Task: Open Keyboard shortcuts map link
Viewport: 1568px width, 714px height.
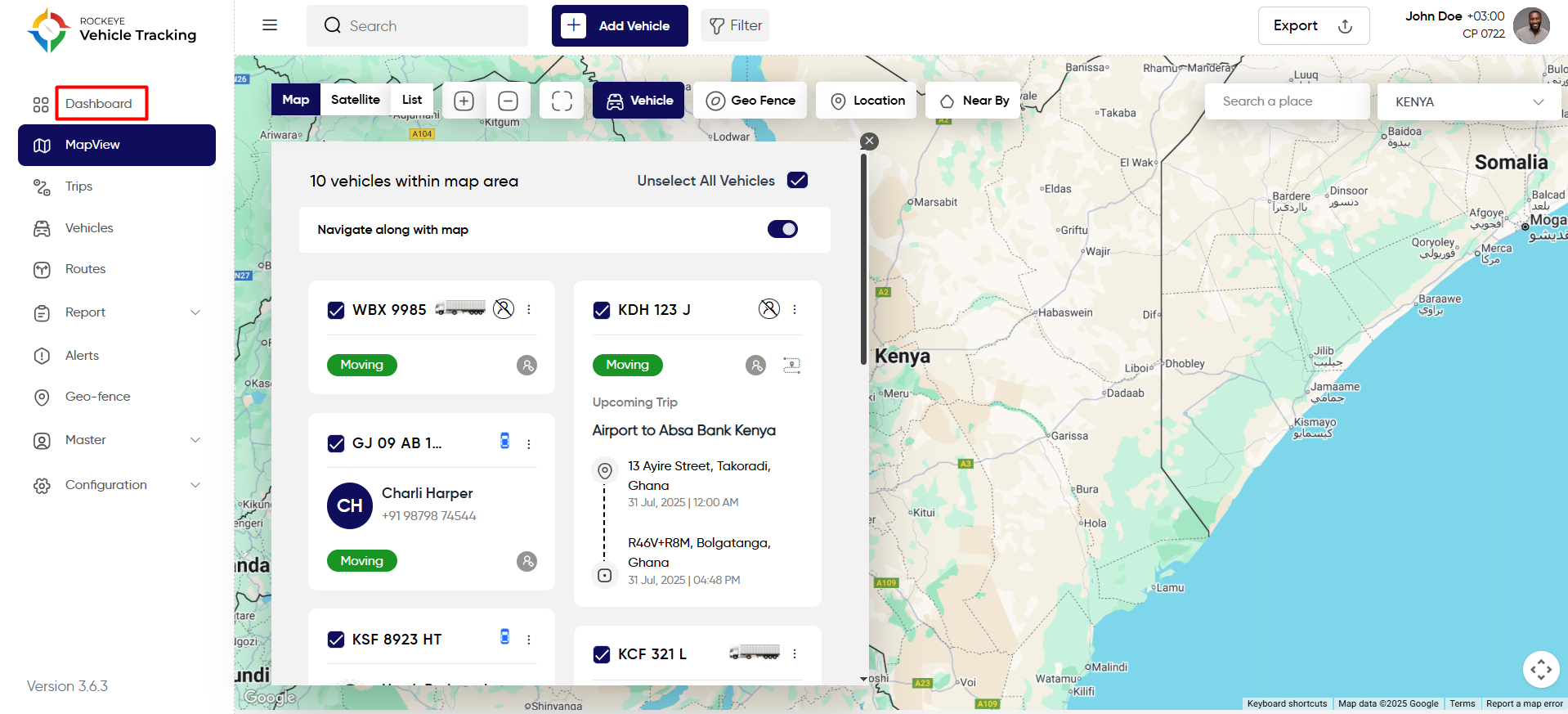Action: (x=1287, y=703)
